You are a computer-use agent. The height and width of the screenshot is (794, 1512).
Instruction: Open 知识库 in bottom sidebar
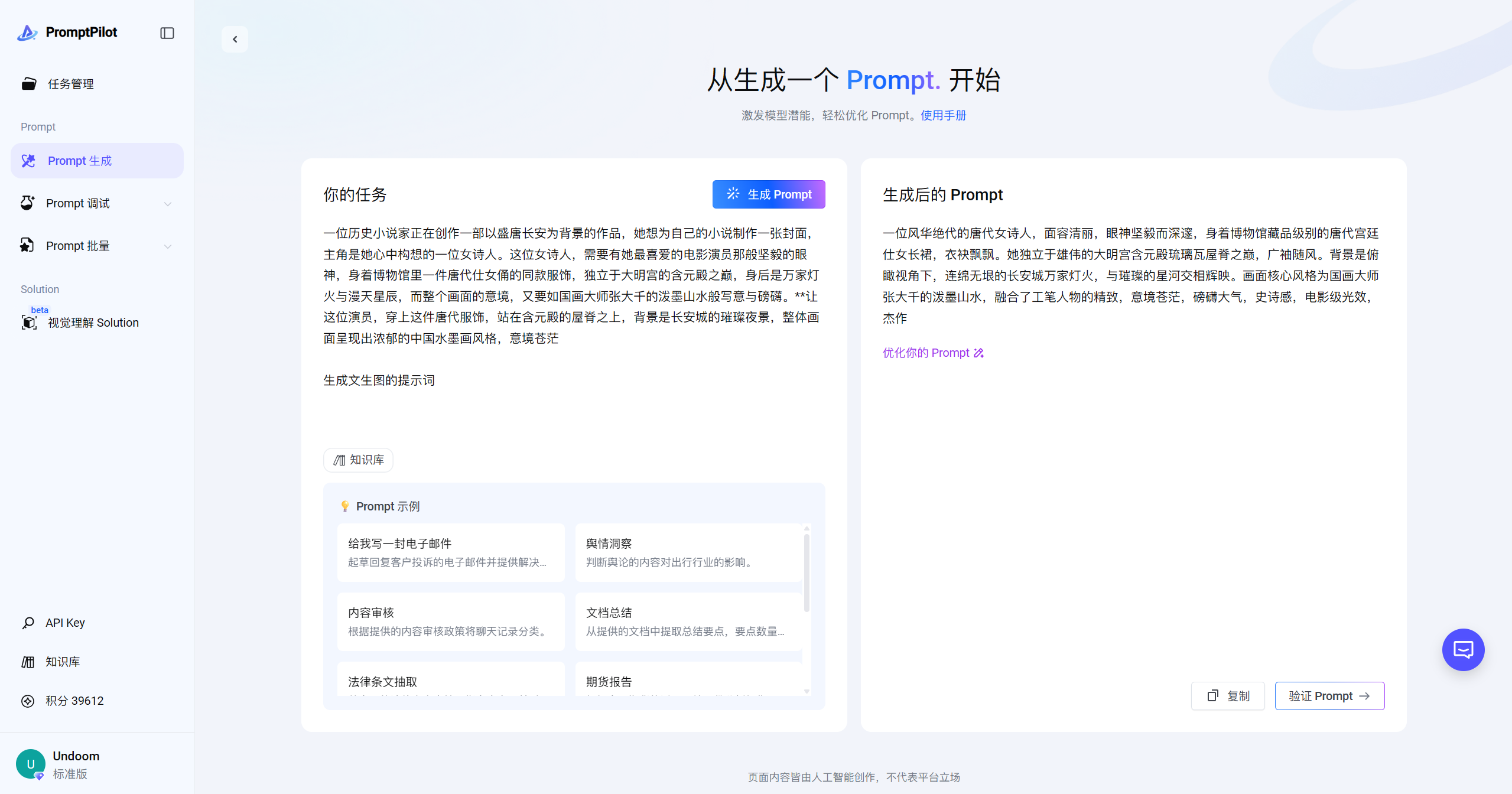(62, 662)
